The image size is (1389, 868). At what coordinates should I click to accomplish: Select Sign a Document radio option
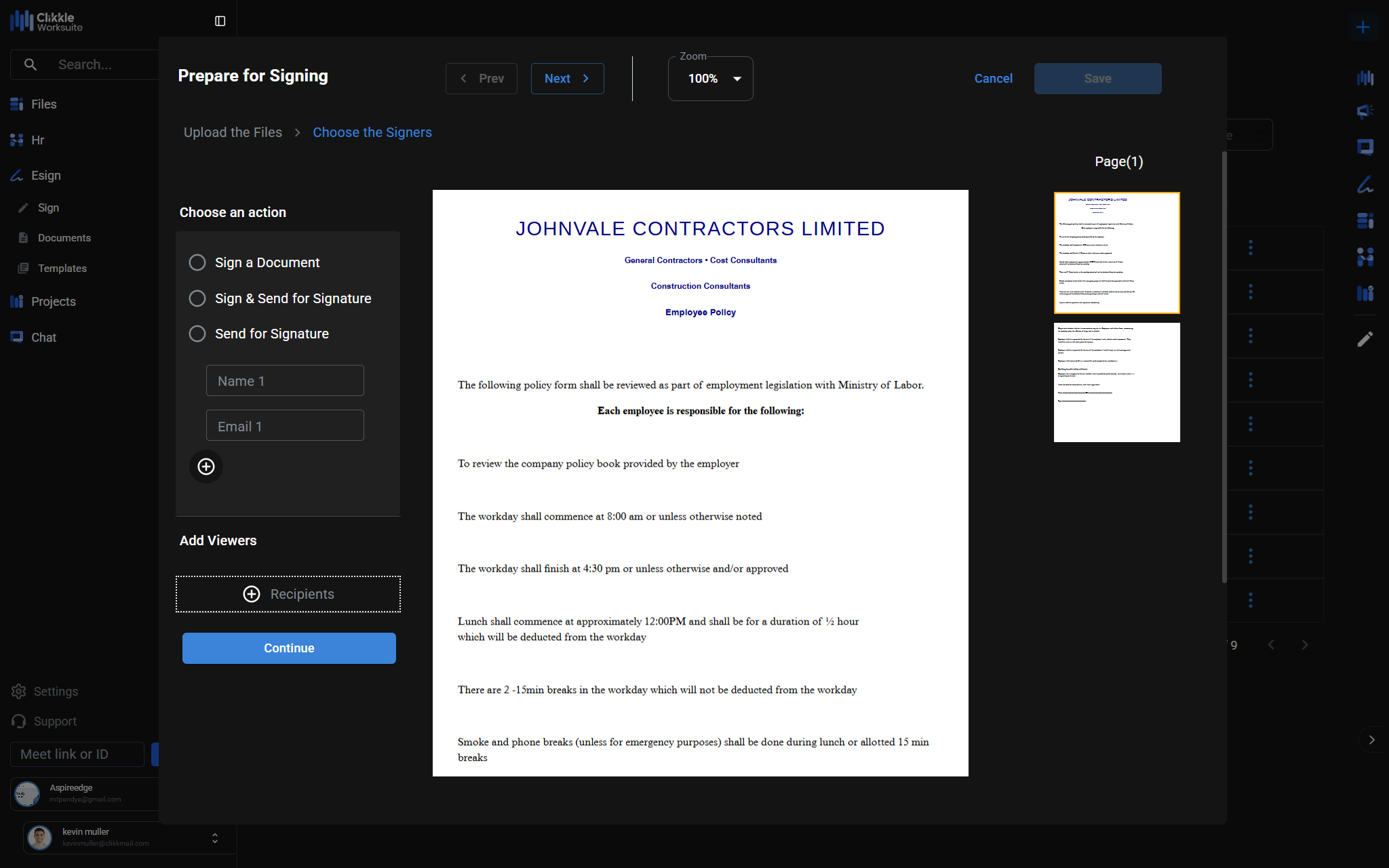pyautogui.click(x=197, y=262)
